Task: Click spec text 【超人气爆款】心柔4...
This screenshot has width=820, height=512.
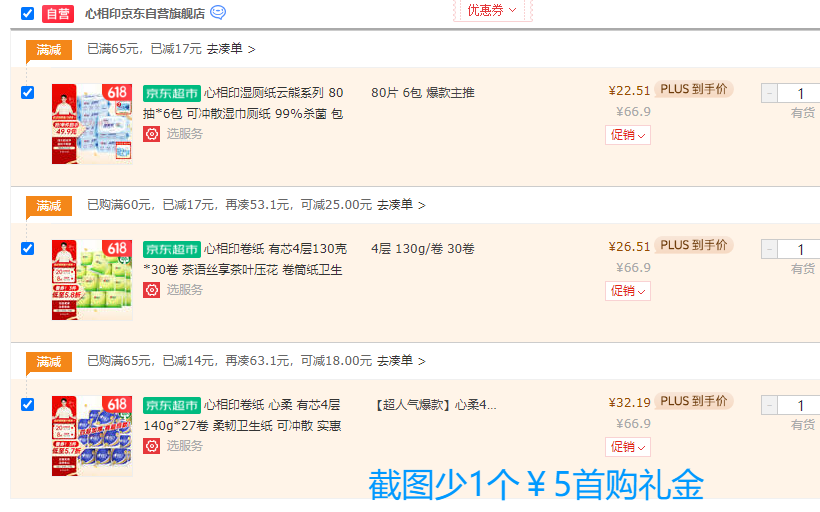Action: point(435,405)
